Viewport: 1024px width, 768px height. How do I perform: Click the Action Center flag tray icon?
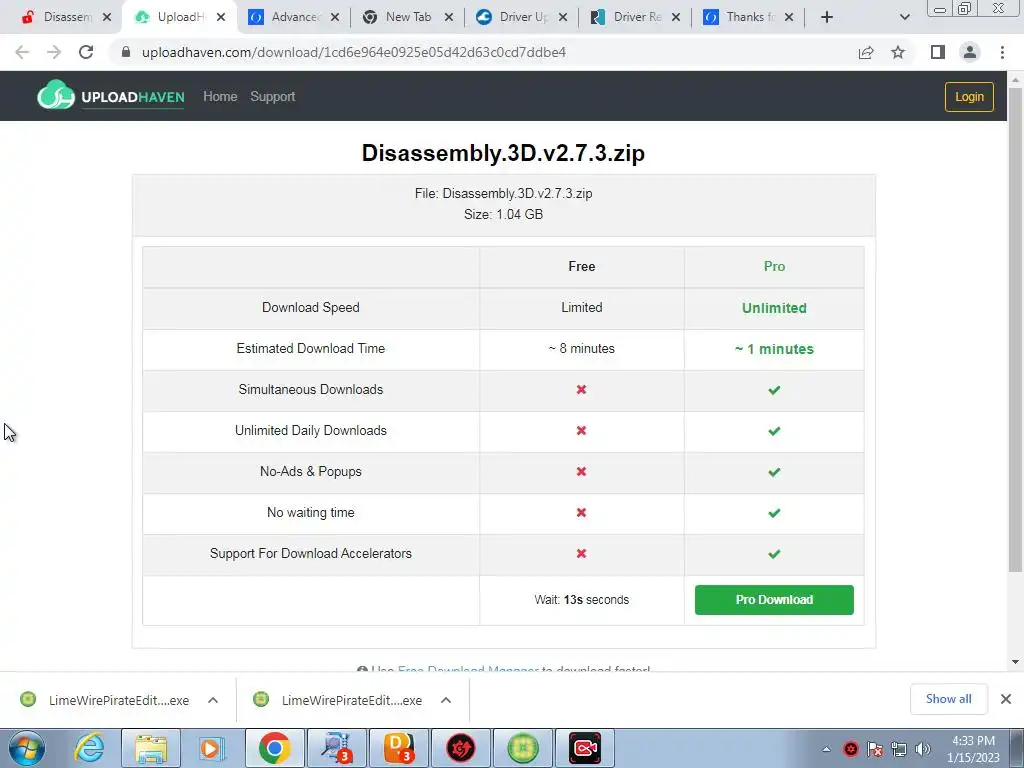tap(875, 749)
